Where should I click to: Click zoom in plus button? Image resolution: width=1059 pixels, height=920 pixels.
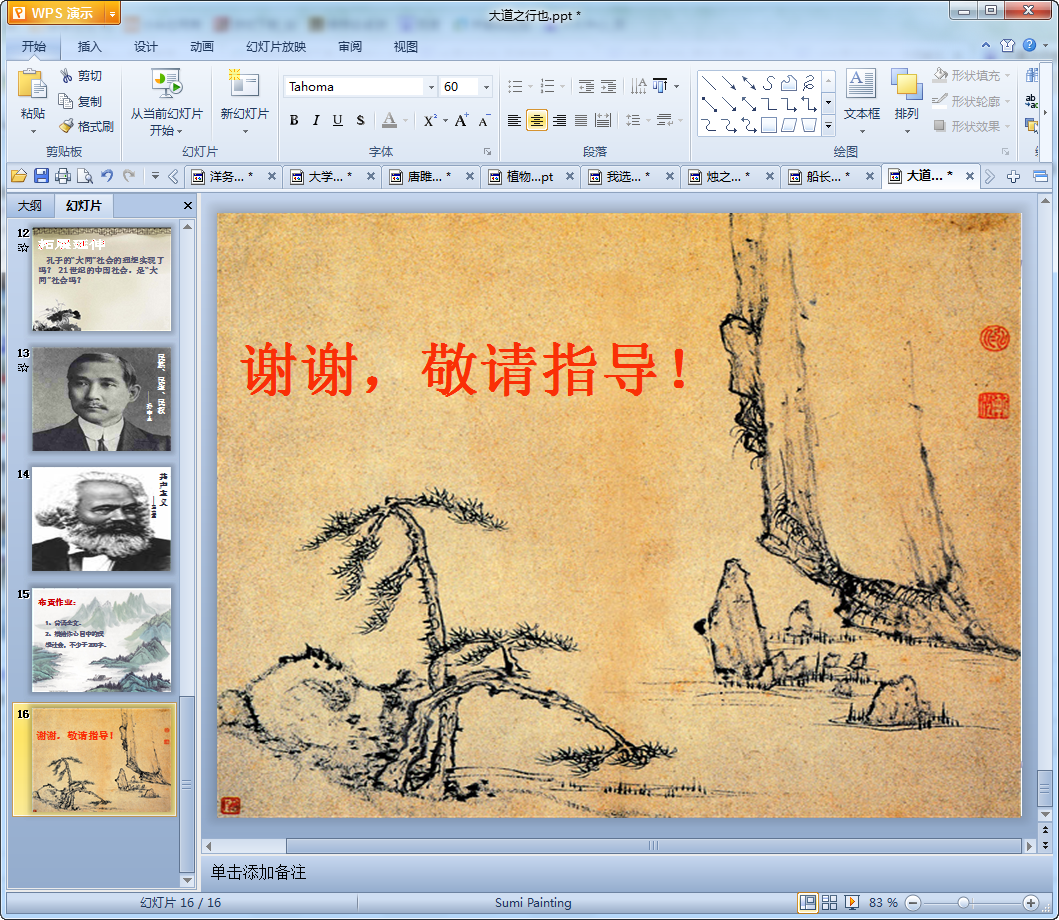pos(1031,902)
